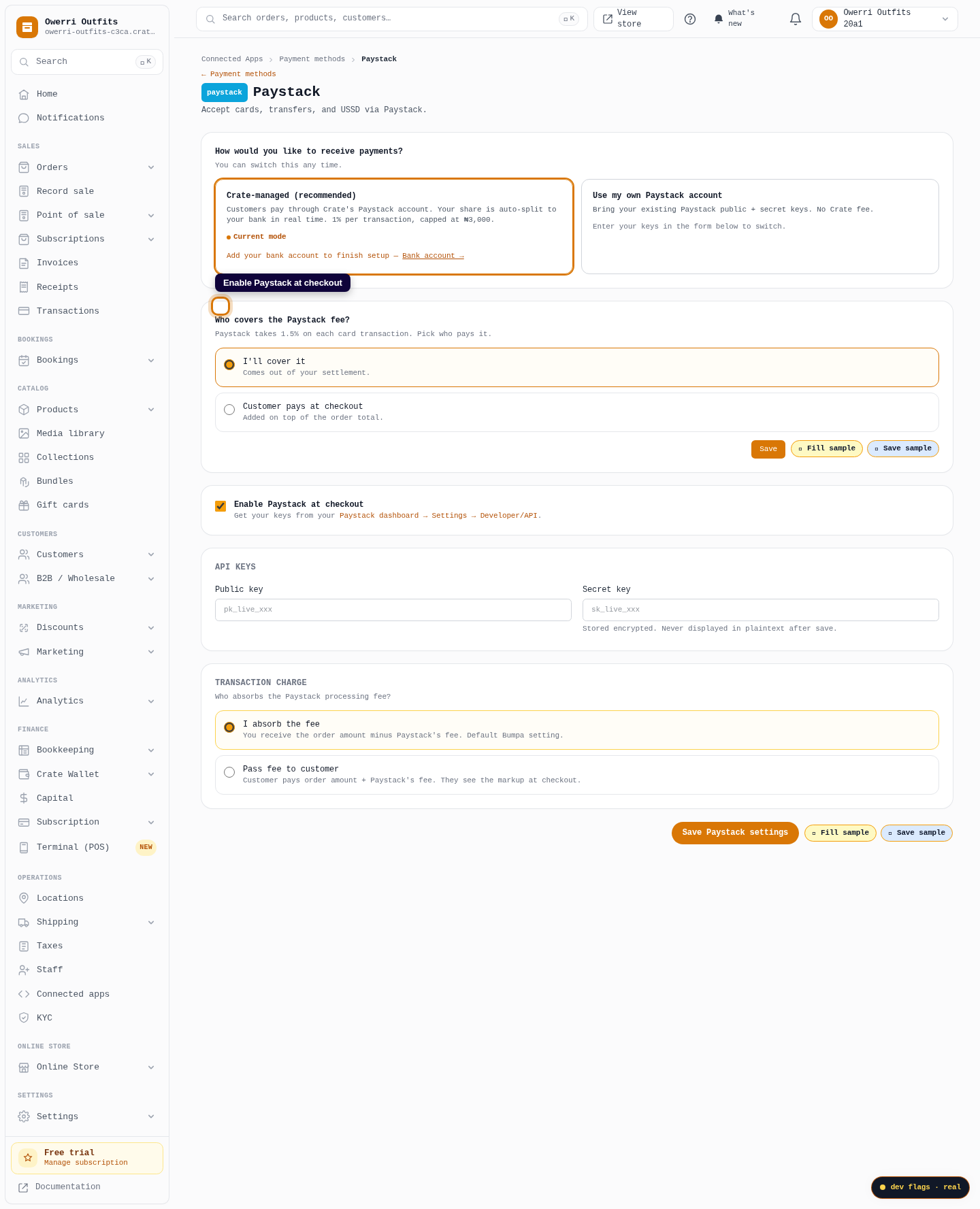Screen dimensions: 980x1209
Task: Click Save sample beside Save Paystack settings
Action: (917, 833)
